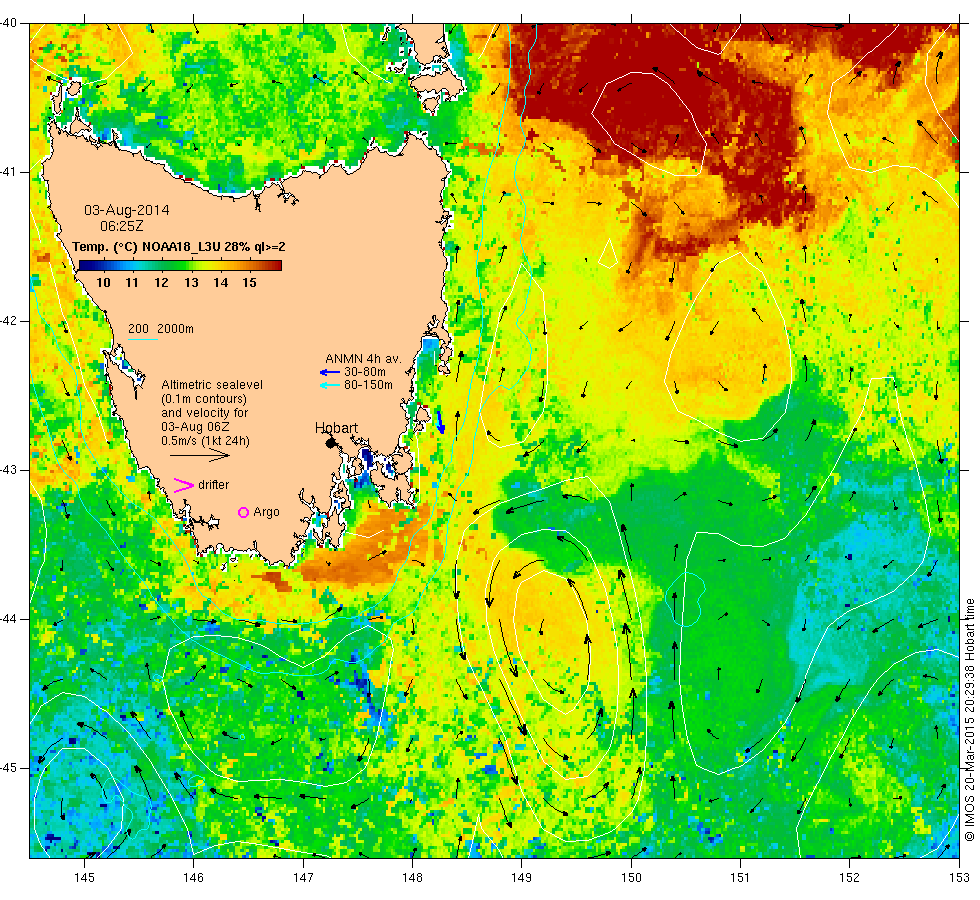Click the '-45' latitude axis label
The height and width of the screenshot is (900, 980).
tap(10, 768)
